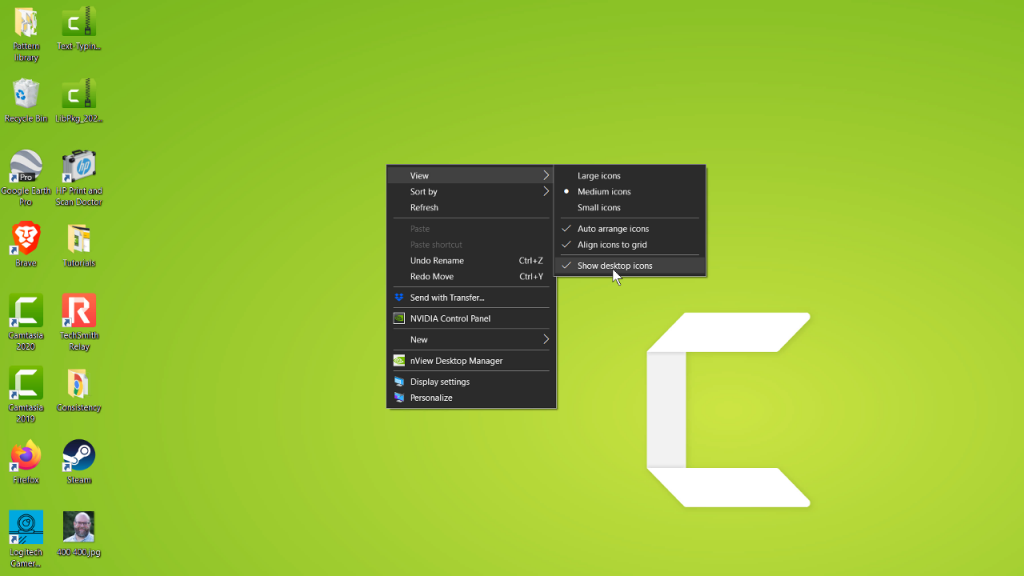Toggle Auto arrange icons
The image size is (1024, 576).
[630, 229]
